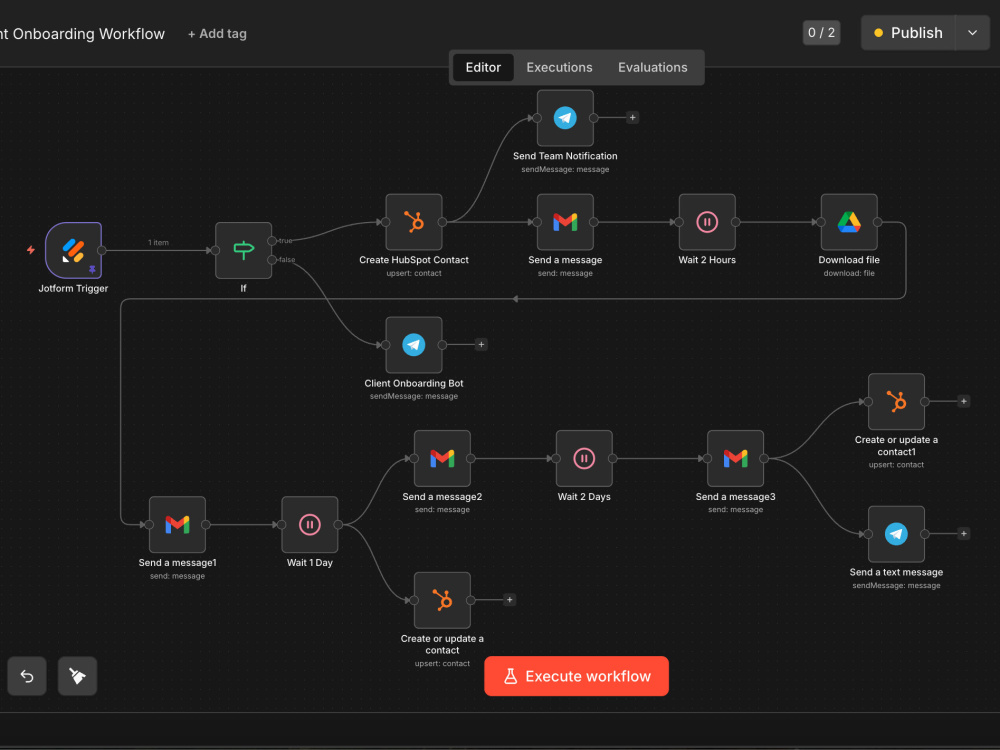The width and height of the screenshot is (1000, 750).
Task: Select the Wait 2 Hours node
Action: click(x=707, y=222)
